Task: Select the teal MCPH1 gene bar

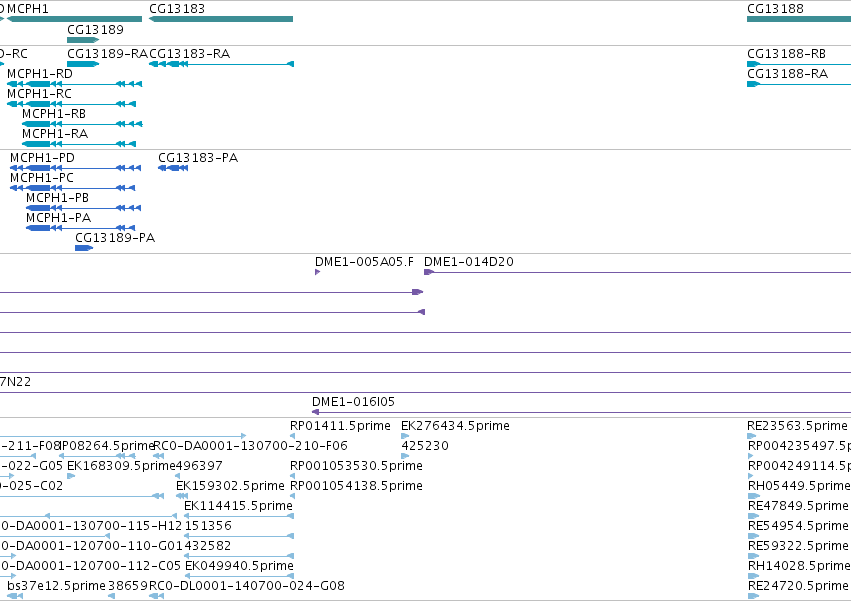Action: (74, 19)
